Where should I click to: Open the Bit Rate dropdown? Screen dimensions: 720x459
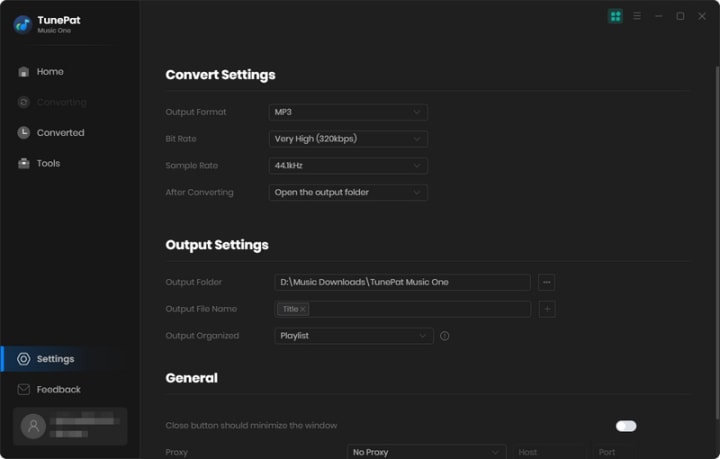348,139
